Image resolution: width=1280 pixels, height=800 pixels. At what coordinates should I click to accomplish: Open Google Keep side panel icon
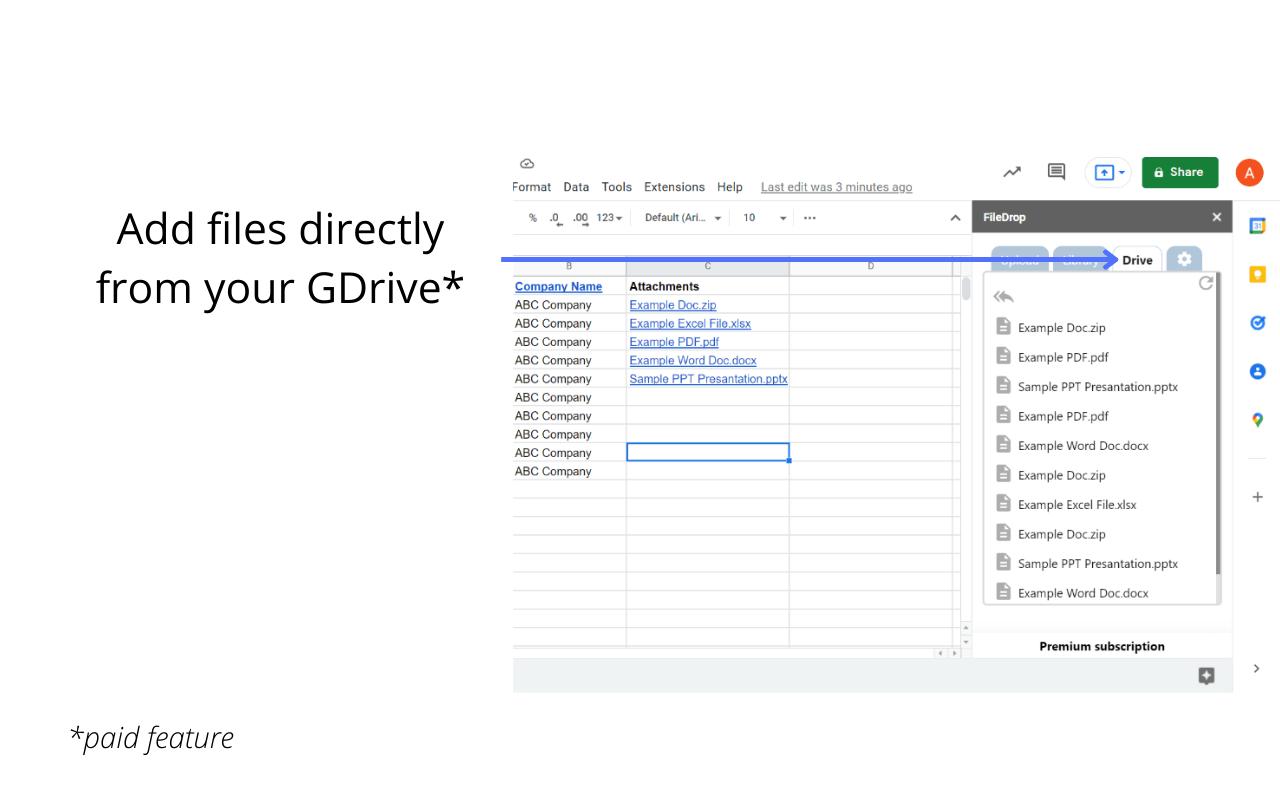tap(1258, 274)
